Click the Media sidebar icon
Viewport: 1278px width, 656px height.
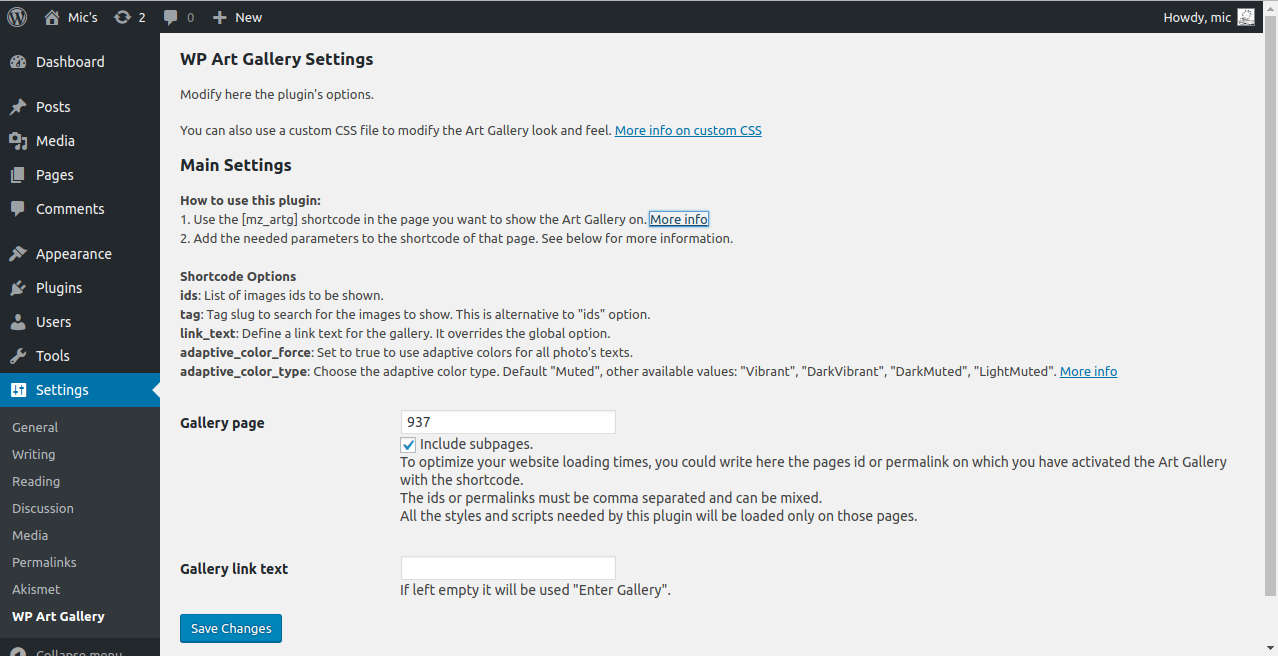18,141
